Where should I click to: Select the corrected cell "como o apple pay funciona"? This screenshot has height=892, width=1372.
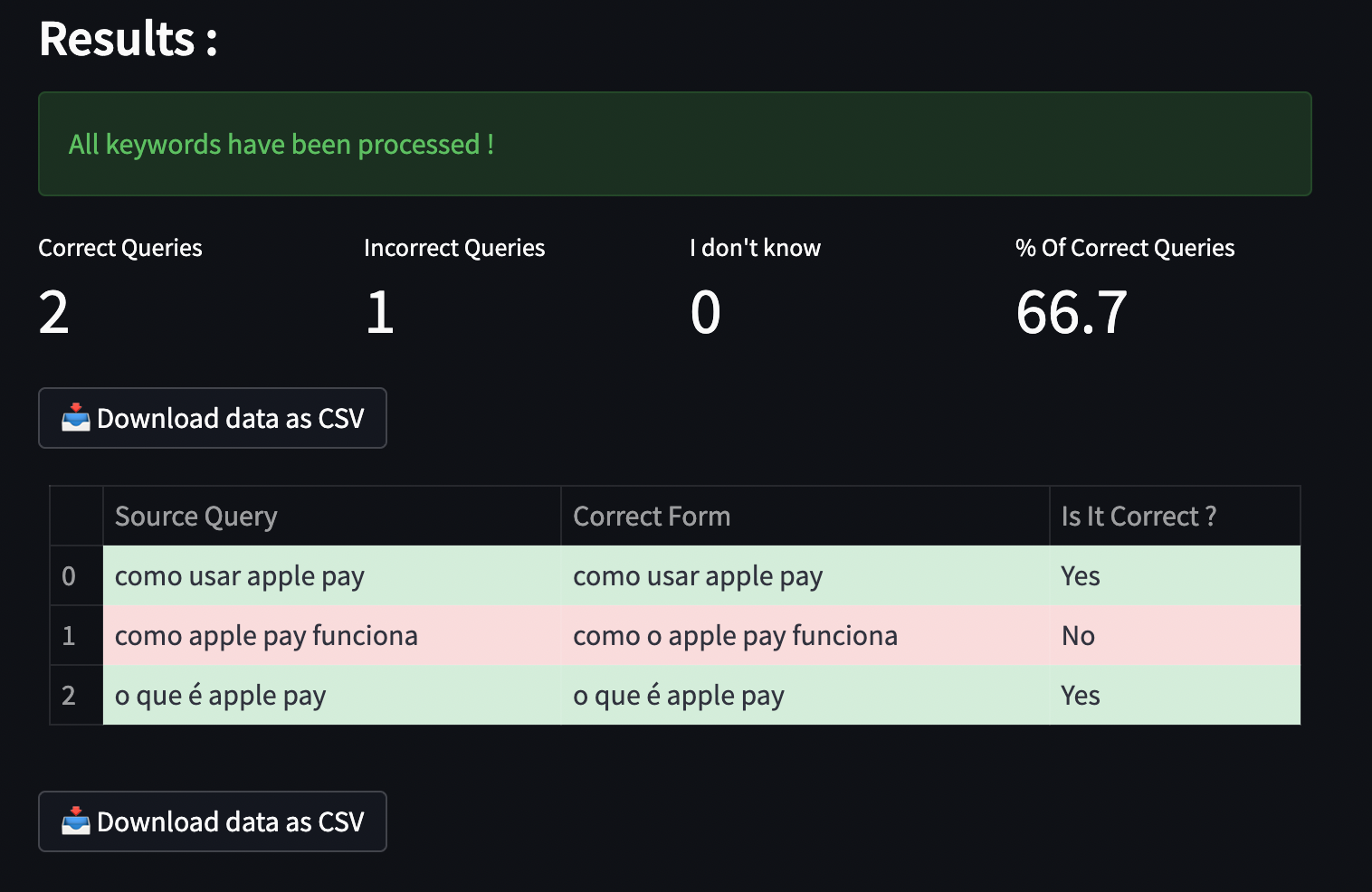(x=735, y=636)
